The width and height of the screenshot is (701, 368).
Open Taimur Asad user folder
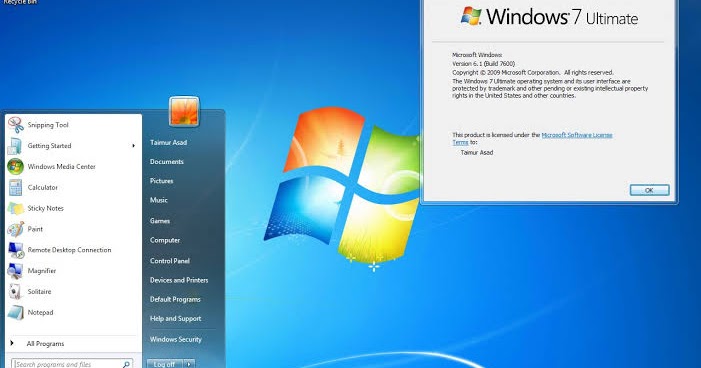click(x=169, y=142)
